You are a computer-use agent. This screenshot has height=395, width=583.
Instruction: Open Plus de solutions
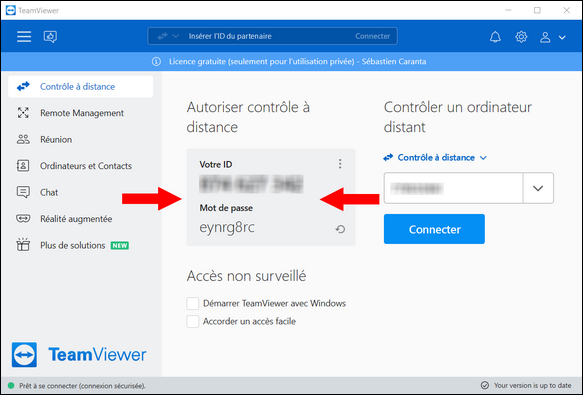[x=81, y=245]
